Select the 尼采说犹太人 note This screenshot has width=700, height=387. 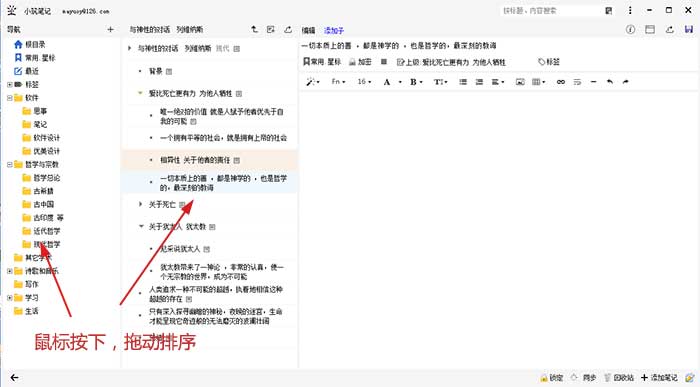[180, 249]
